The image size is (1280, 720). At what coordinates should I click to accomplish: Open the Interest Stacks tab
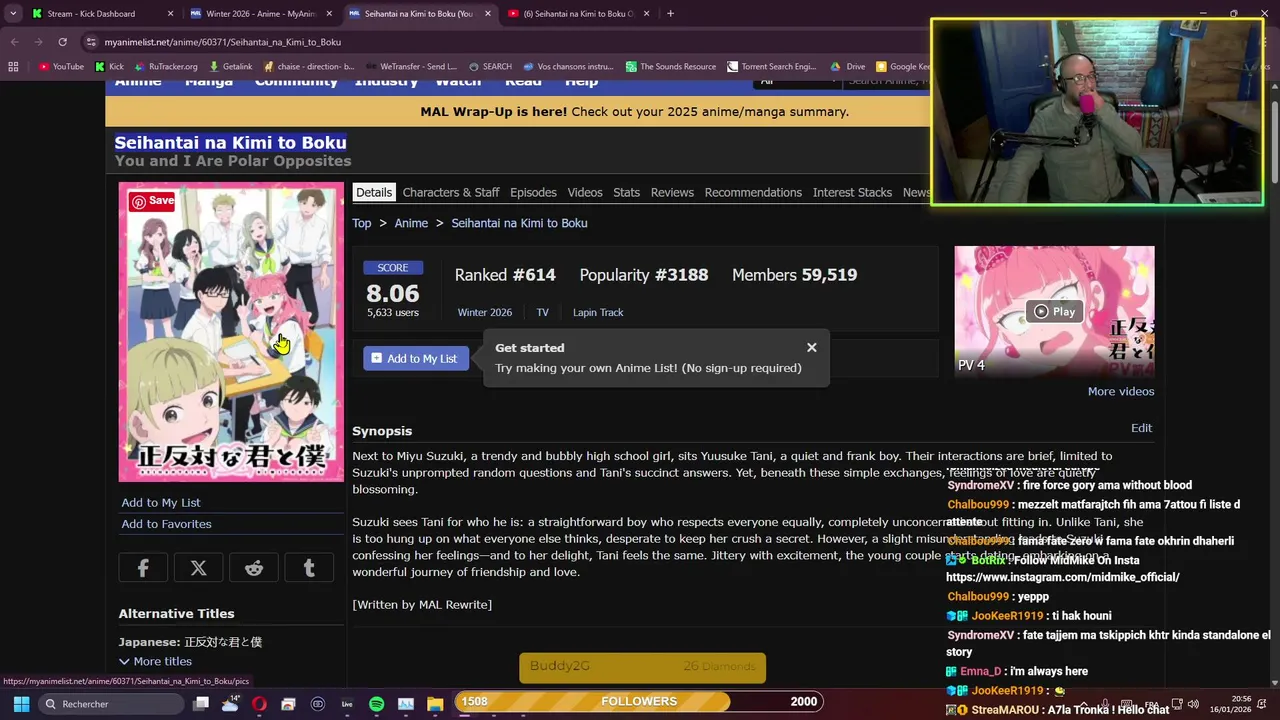852,192
